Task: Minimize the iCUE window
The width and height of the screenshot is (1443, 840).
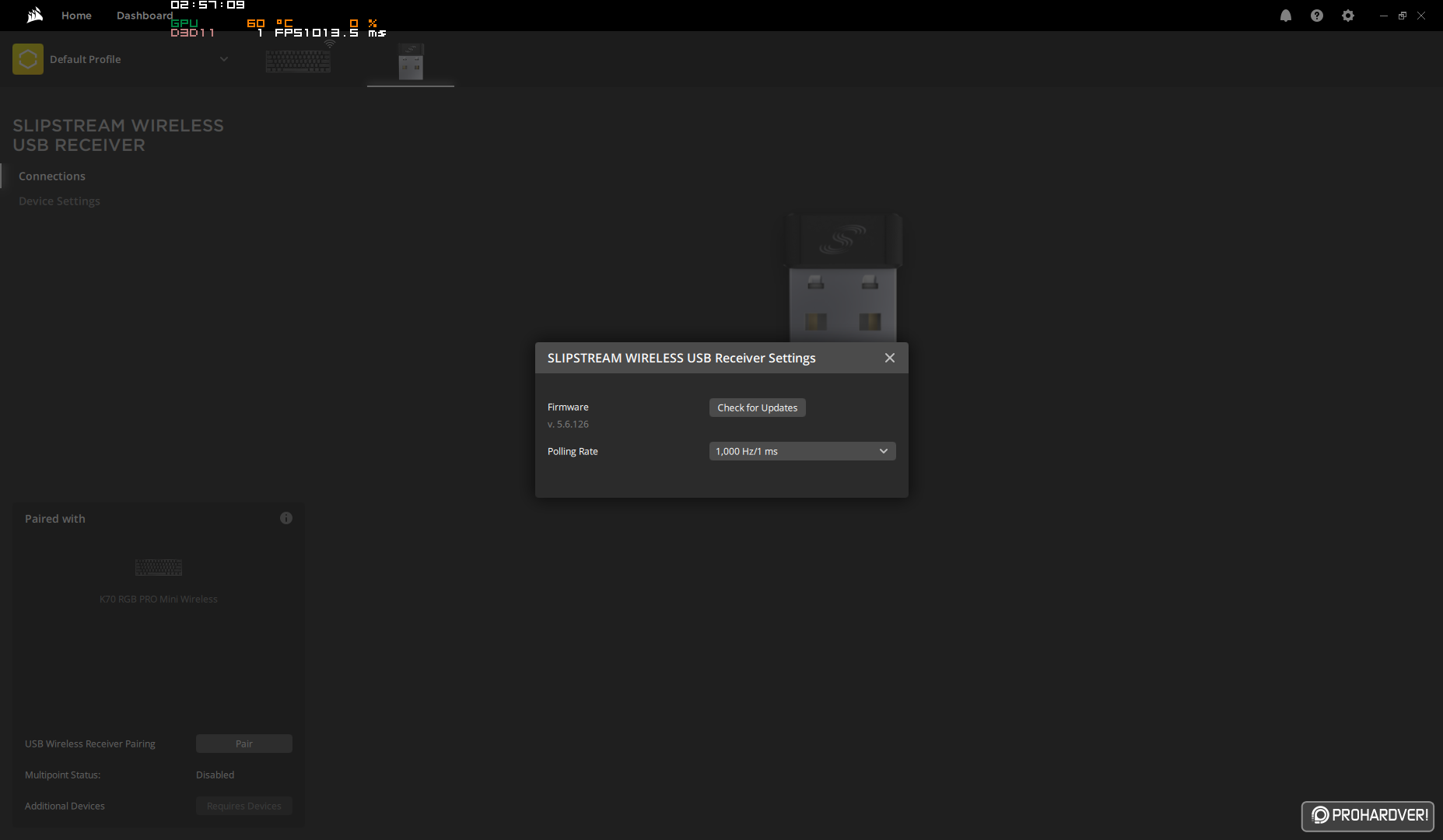Action: (x=1384, y=16)
